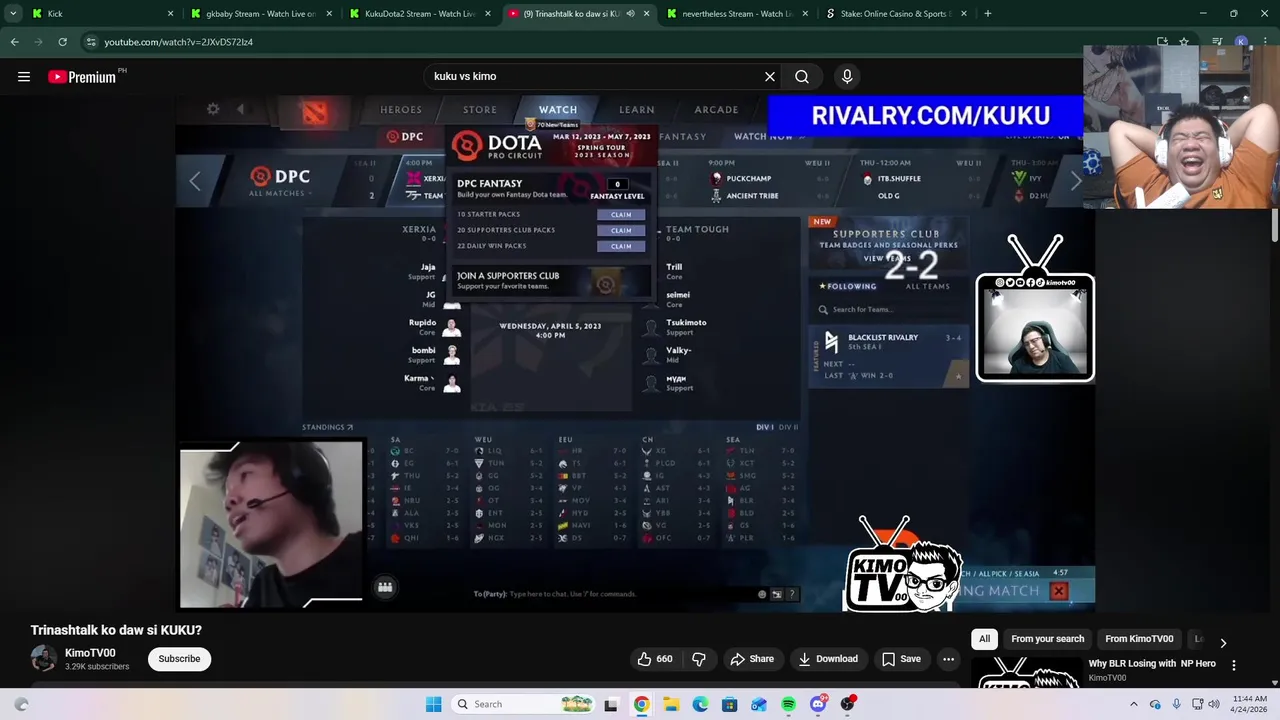
Task: Open Spotify from the taskbar
Action: point(788,704)
